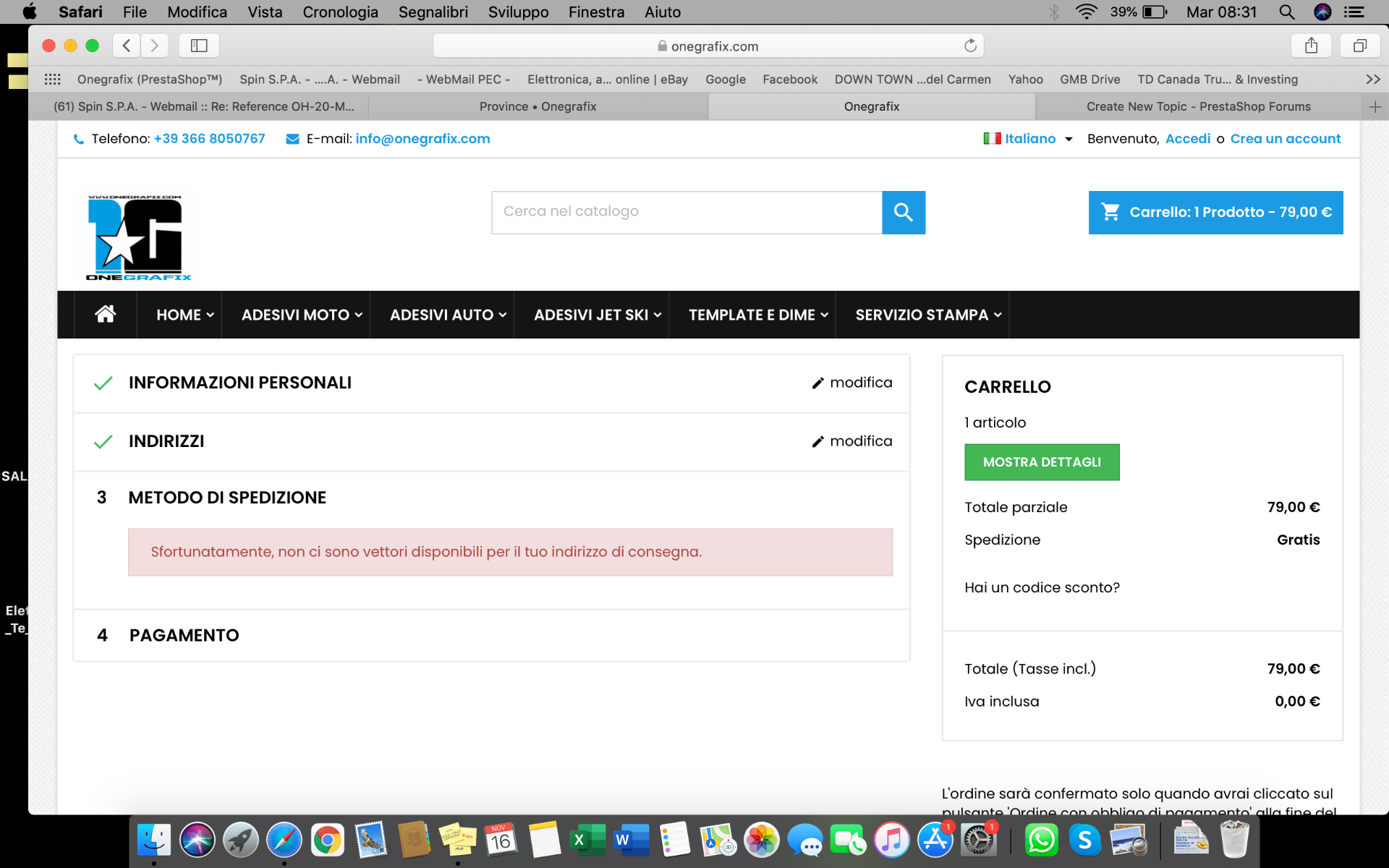Open WhatsApp from the dock

coord(1040,841)
